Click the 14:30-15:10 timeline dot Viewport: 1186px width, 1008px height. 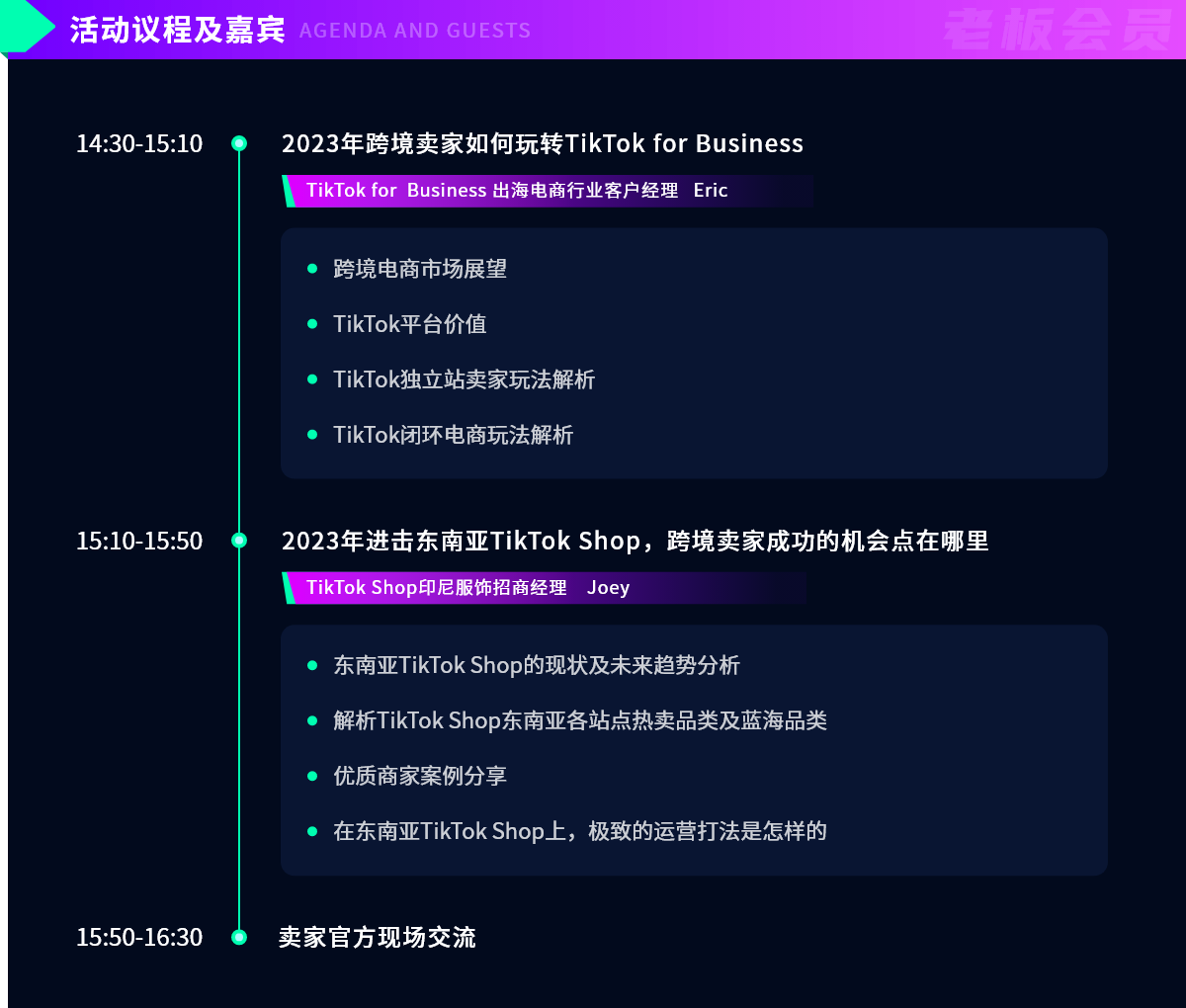coord(239,143)
